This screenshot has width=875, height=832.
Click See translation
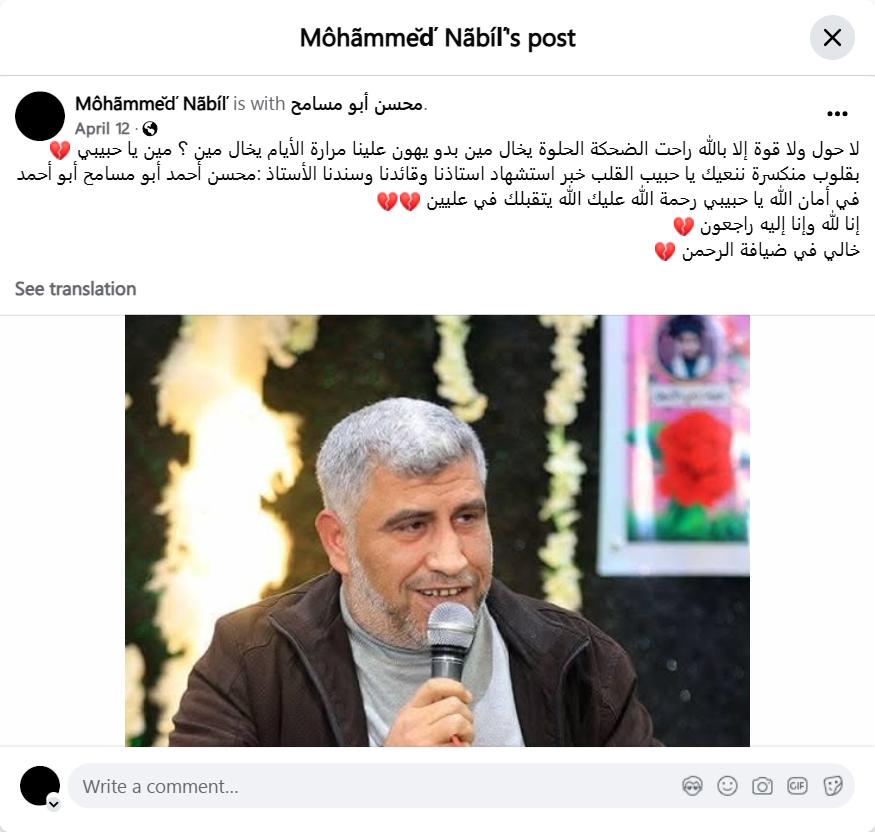[75, 288]
